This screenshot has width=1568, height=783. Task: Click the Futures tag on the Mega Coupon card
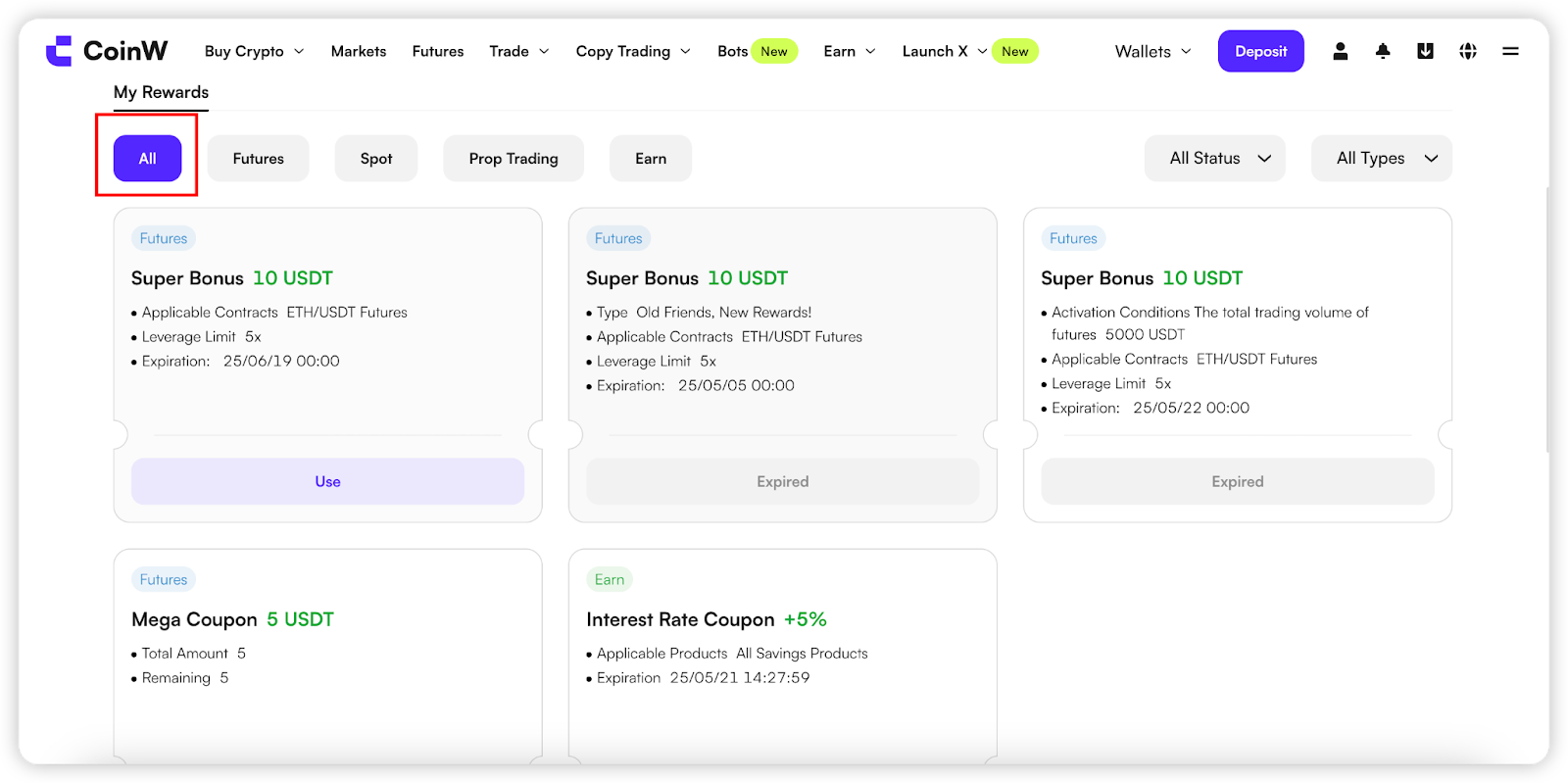tap(164, 579)
